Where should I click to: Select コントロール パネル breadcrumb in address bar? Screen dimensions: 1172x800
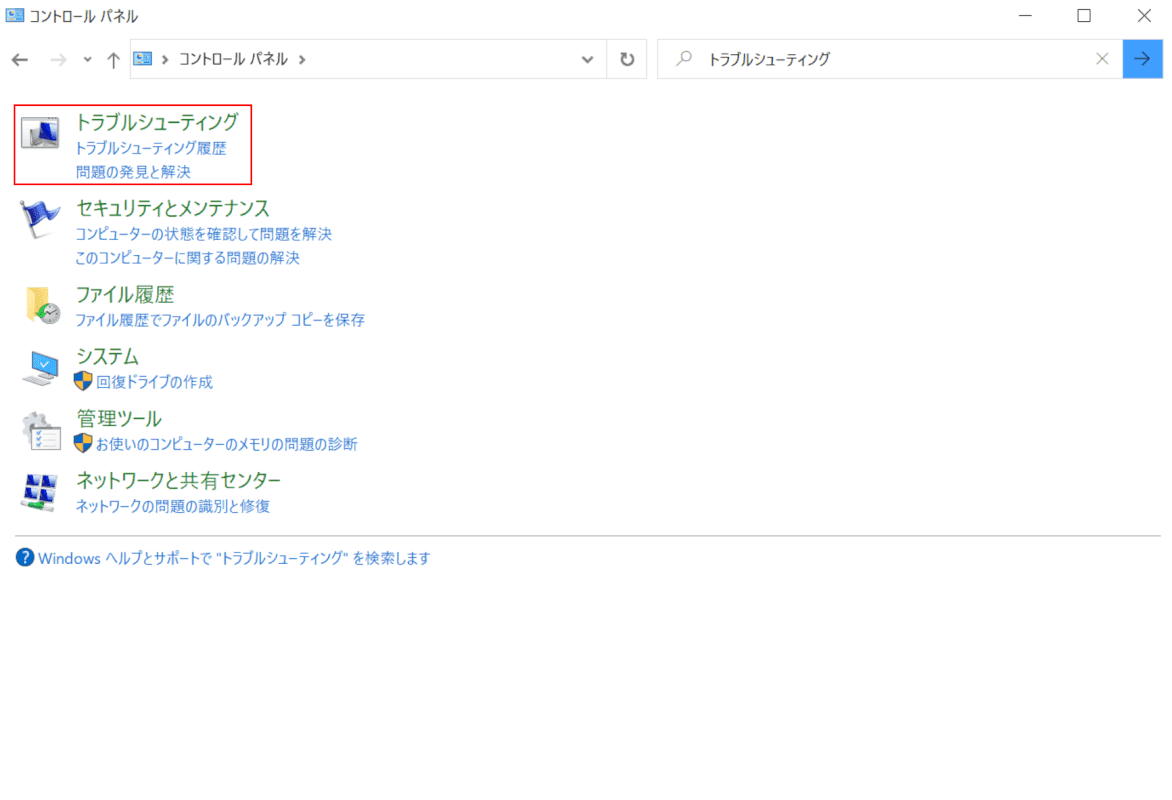[x=233, y=59]
